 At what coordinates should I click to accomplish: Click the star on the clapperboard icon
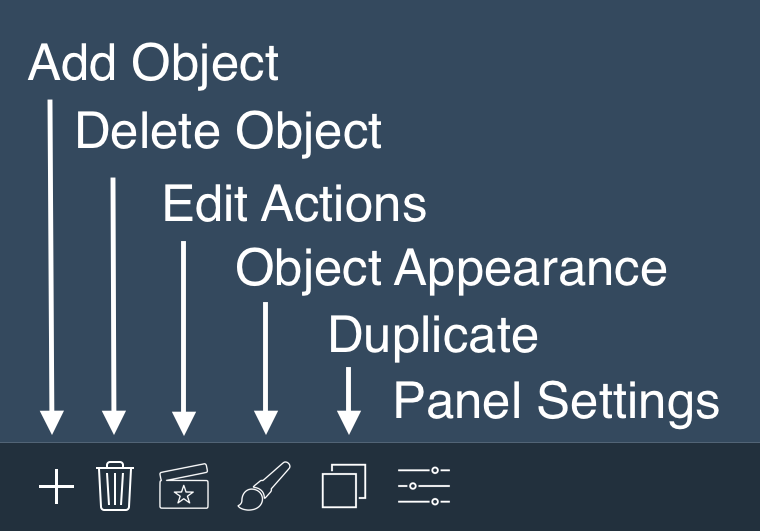[184, 495]
